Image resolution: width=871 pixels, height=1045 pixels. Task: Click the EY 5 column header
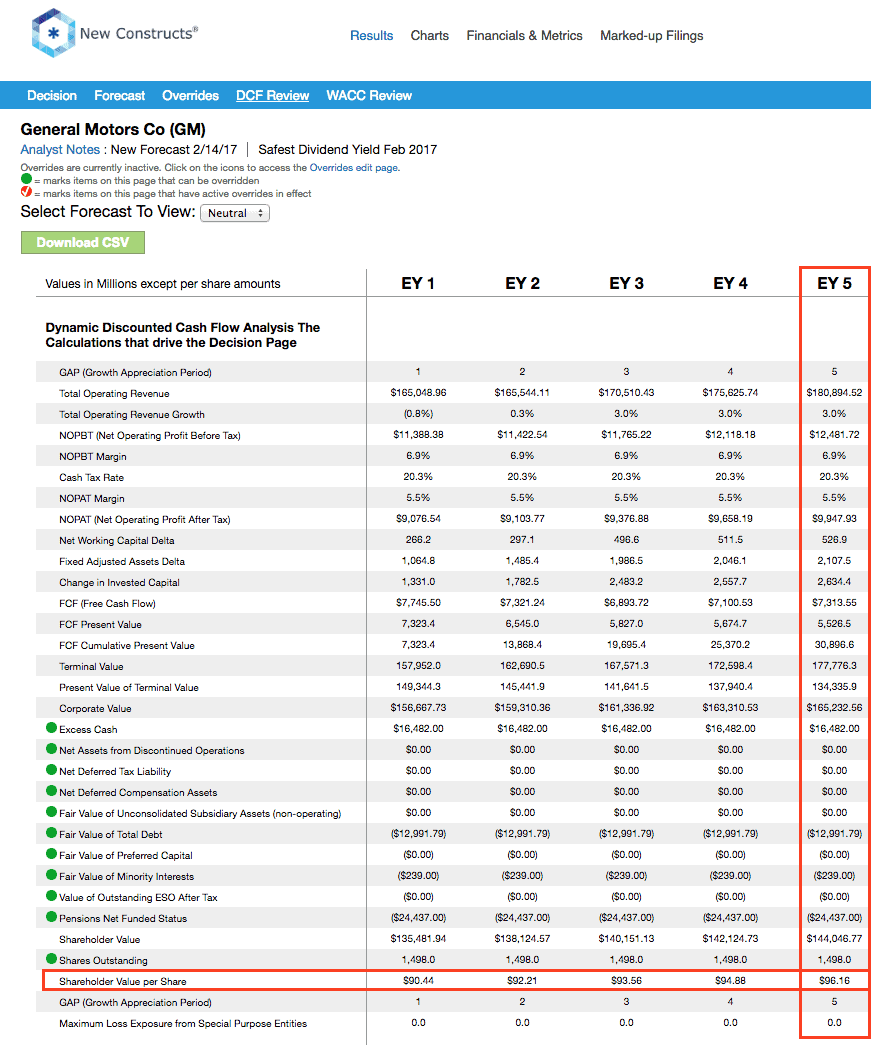pos(834,284)
